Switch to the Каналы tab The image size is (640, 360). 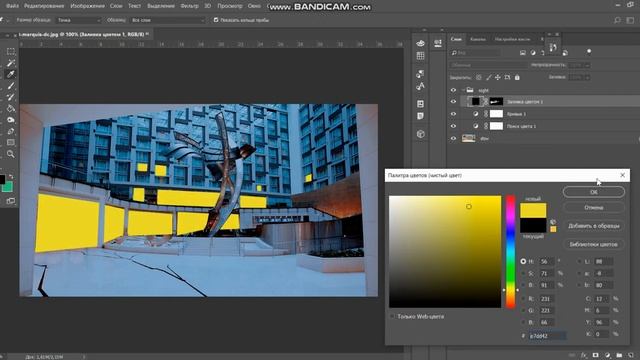[478, 39]
